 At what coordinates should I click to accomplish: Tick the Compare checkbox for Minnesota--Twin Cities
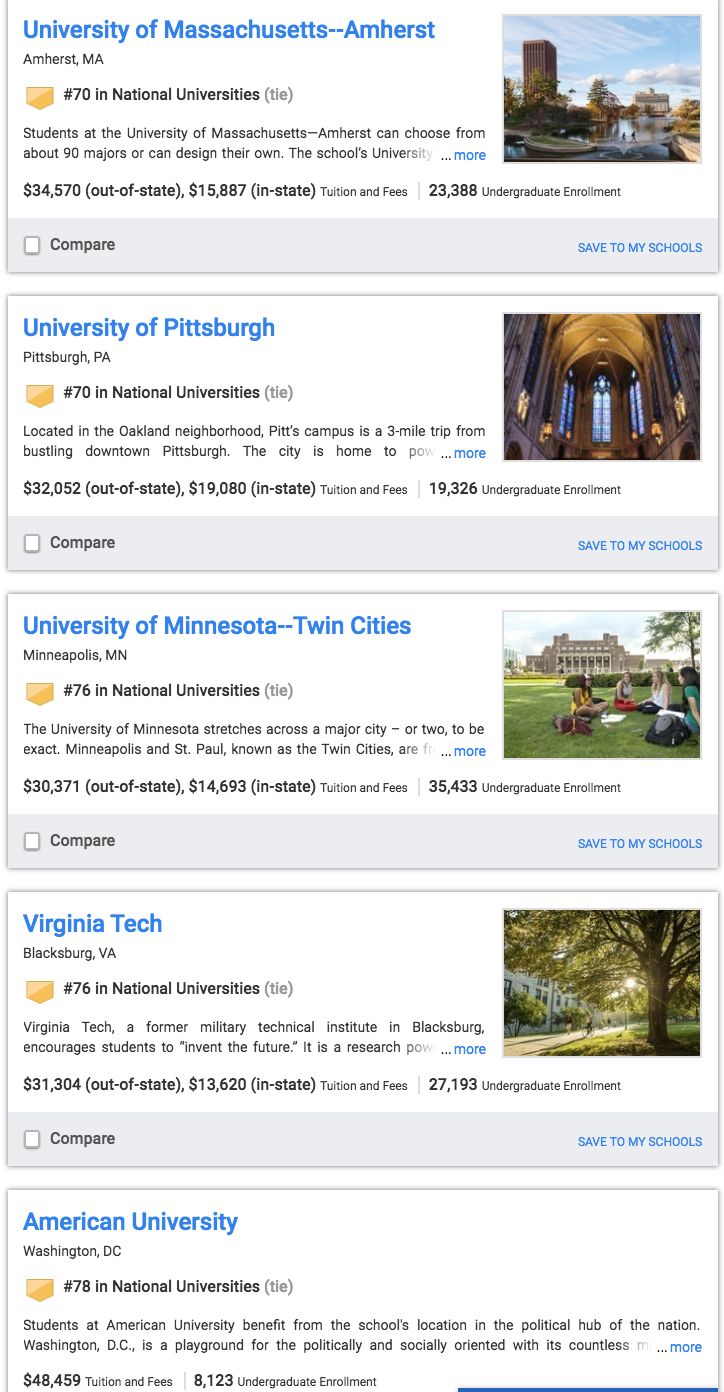coord(32,841)
